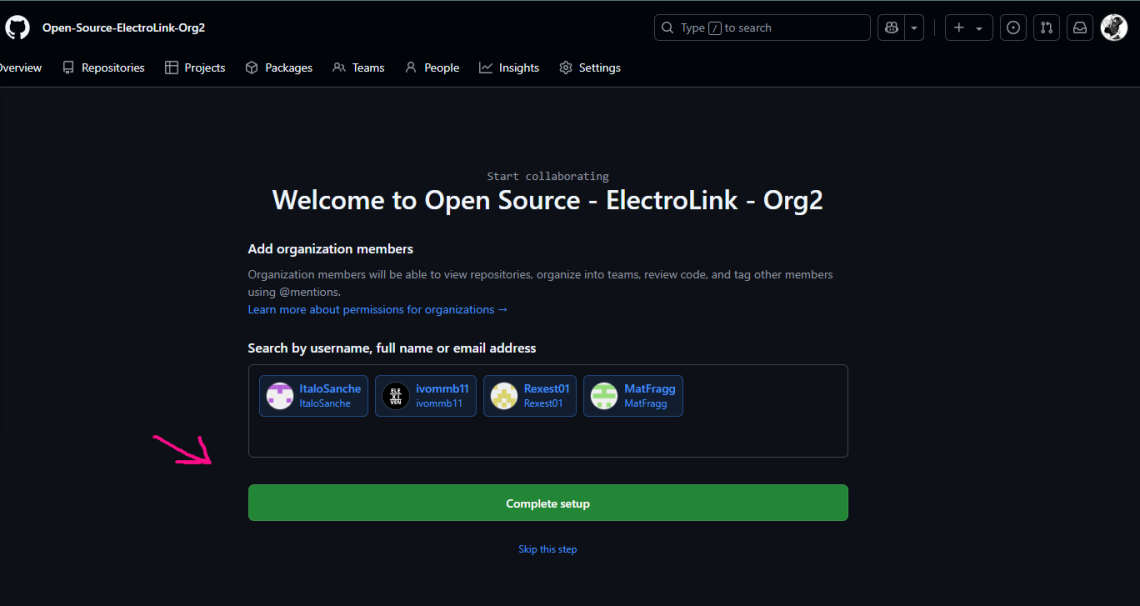The image size is (1140, 606).
Task: Click the Insights graph icon
Action: (x=486, y=68)
